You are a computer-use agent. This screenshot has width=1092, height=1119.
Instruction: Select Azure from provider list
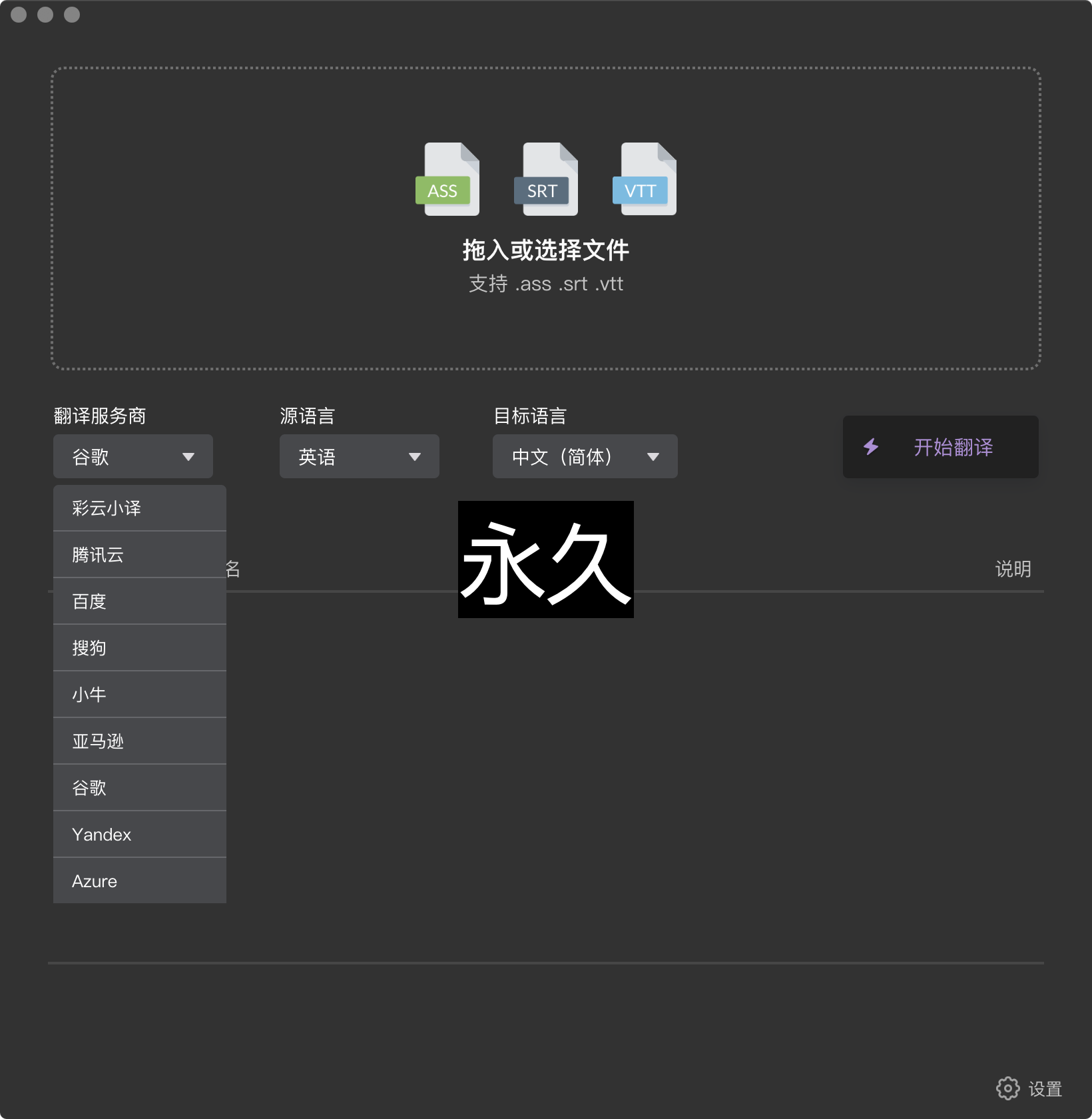pyautogui.click(x=140, y=881)
